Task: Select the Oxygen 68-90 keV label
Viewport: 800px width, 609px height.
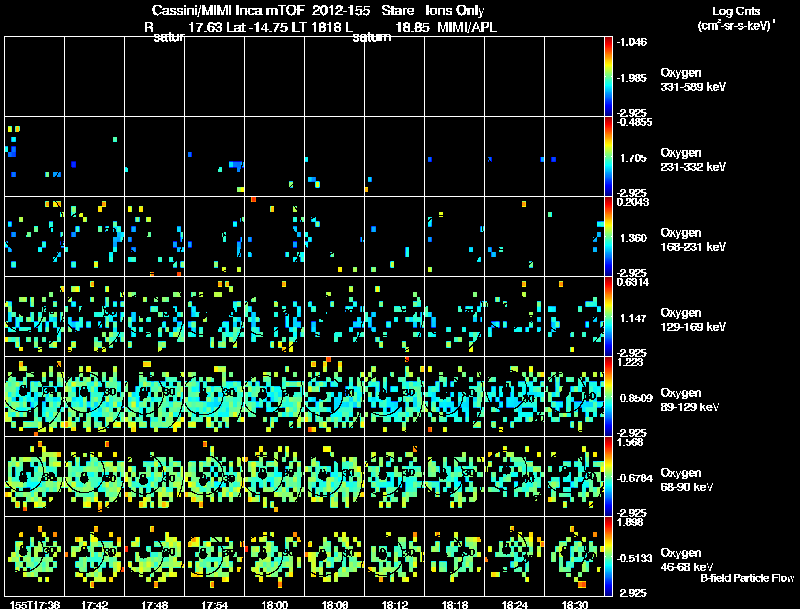Action: coord(687,480)
